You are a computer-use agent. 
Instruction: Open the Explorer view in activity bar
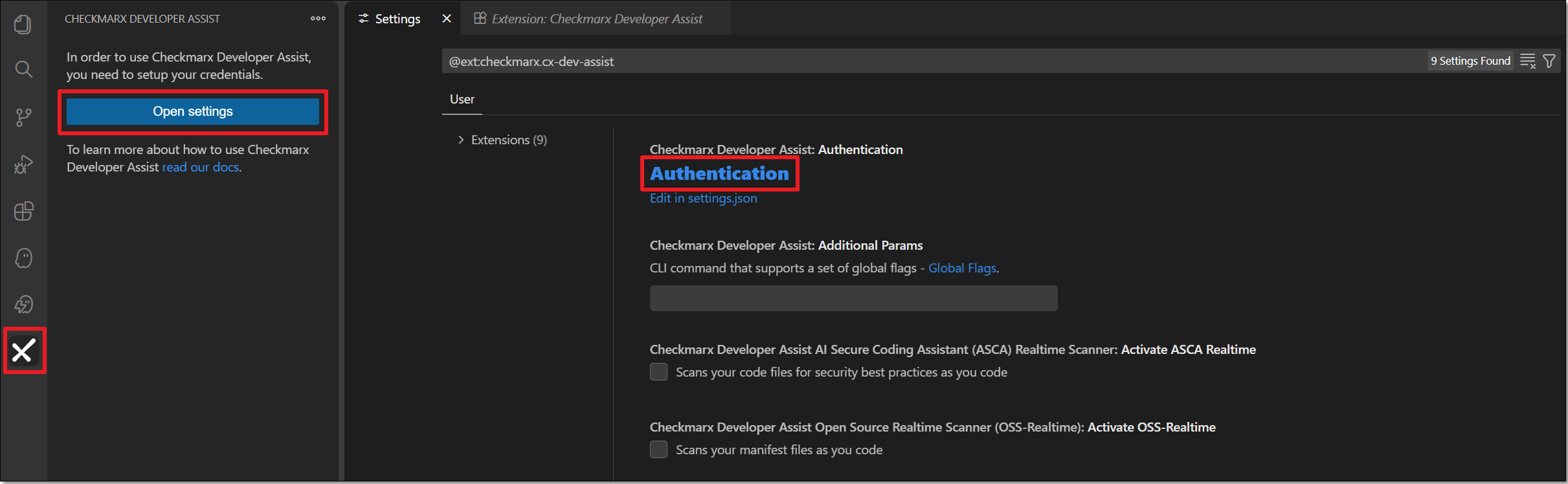coord(23,25)
